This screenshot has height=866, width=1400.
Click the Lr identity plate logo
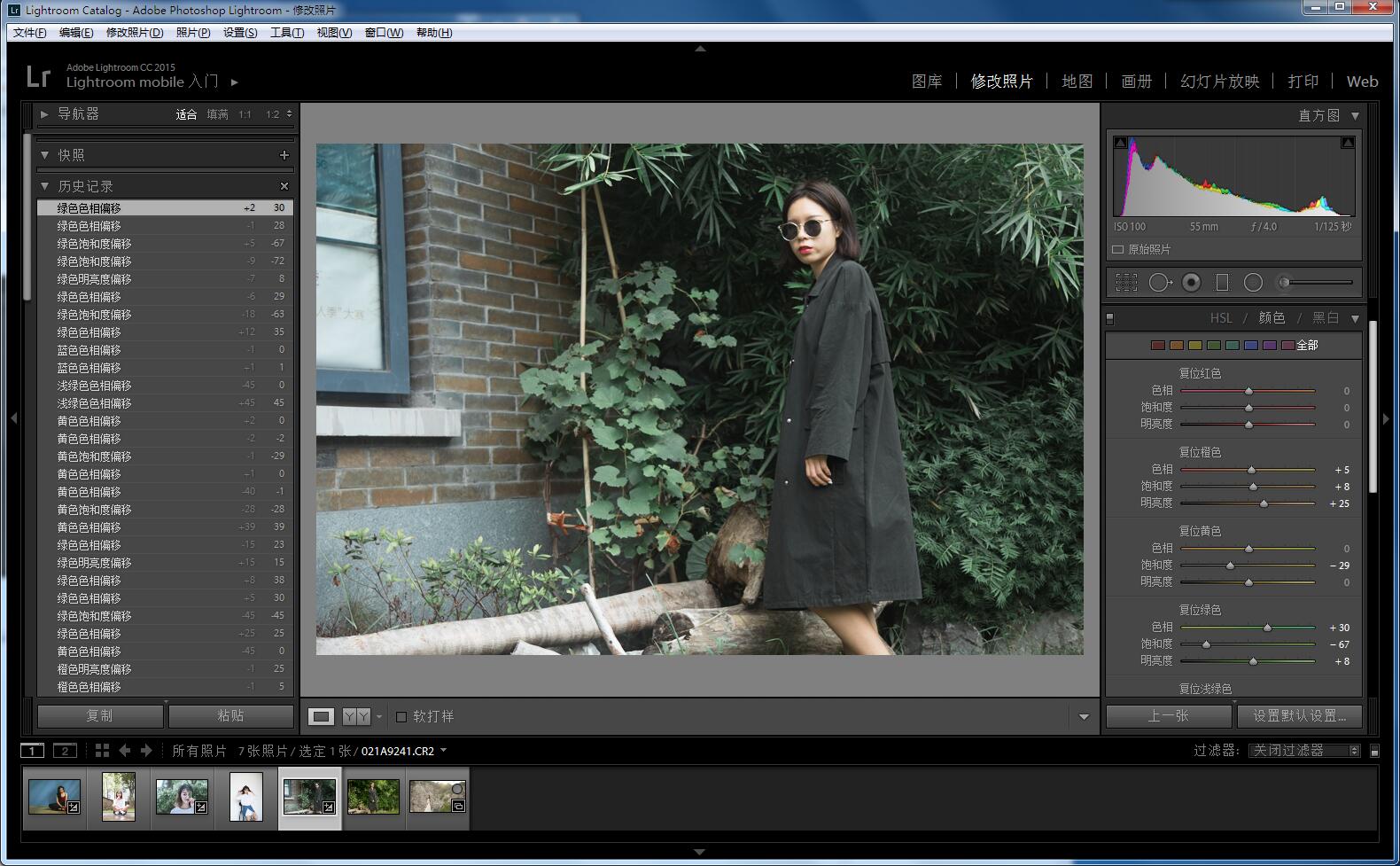pyautogui.click(x=38, y=76)
